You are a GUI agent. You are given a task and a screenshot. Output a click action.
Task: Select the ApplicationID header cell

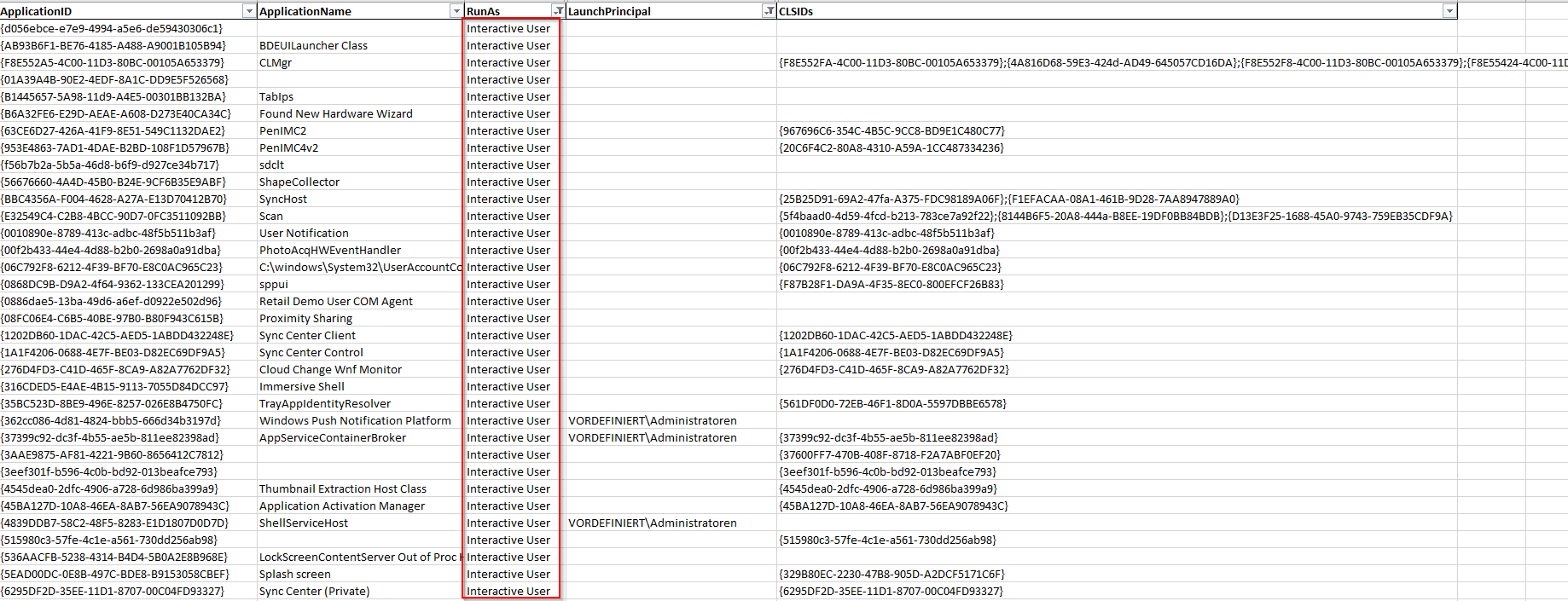119,11
